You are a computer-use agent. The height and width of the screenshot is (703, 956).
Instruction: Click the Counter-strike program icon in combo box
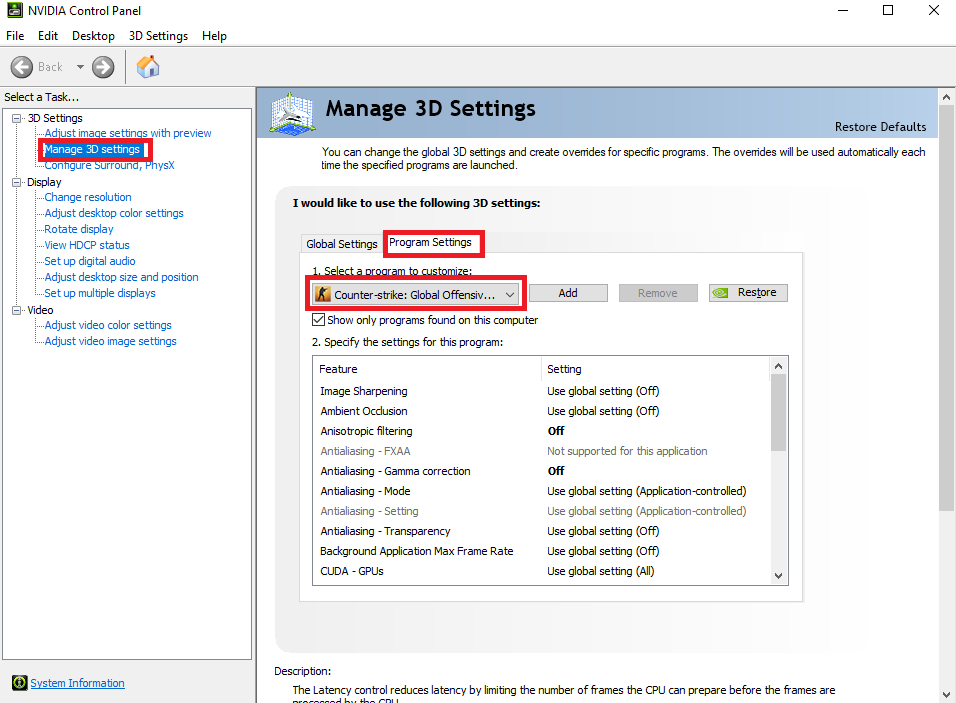[x=323, y=294]
